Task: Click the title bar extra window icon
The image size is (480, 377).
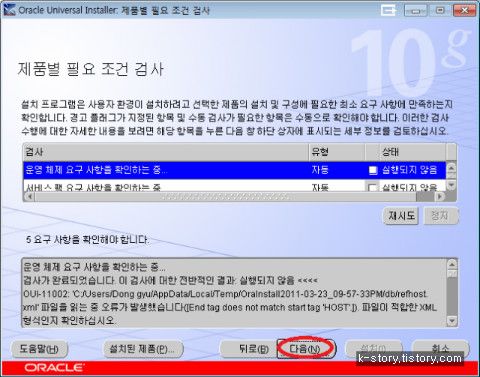Action: pyautogui.click(x=389, y=10)
